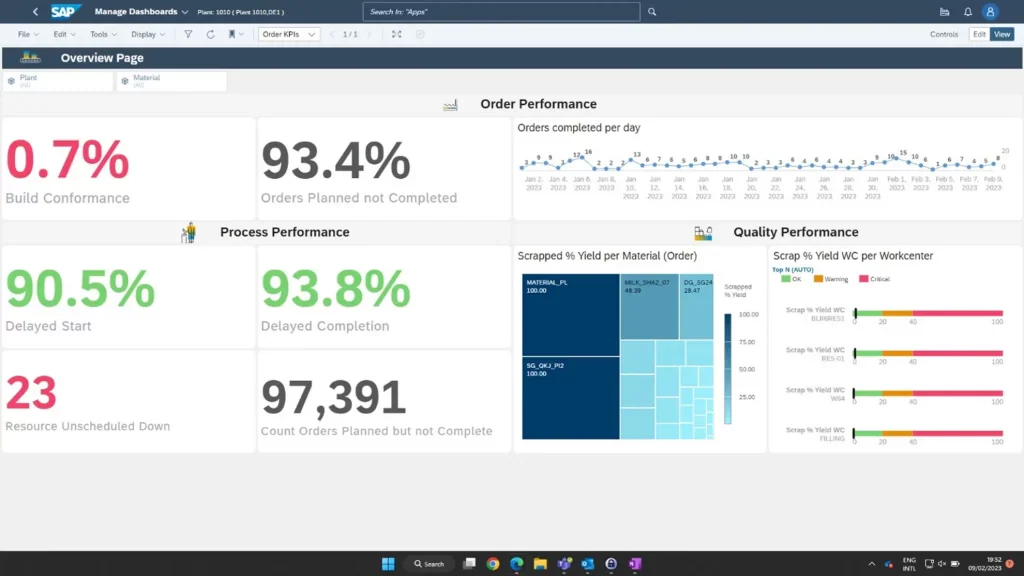Toggle fullscreen mode icon
The width and height of the screenshot is (1024, 576).
point(396,35)
